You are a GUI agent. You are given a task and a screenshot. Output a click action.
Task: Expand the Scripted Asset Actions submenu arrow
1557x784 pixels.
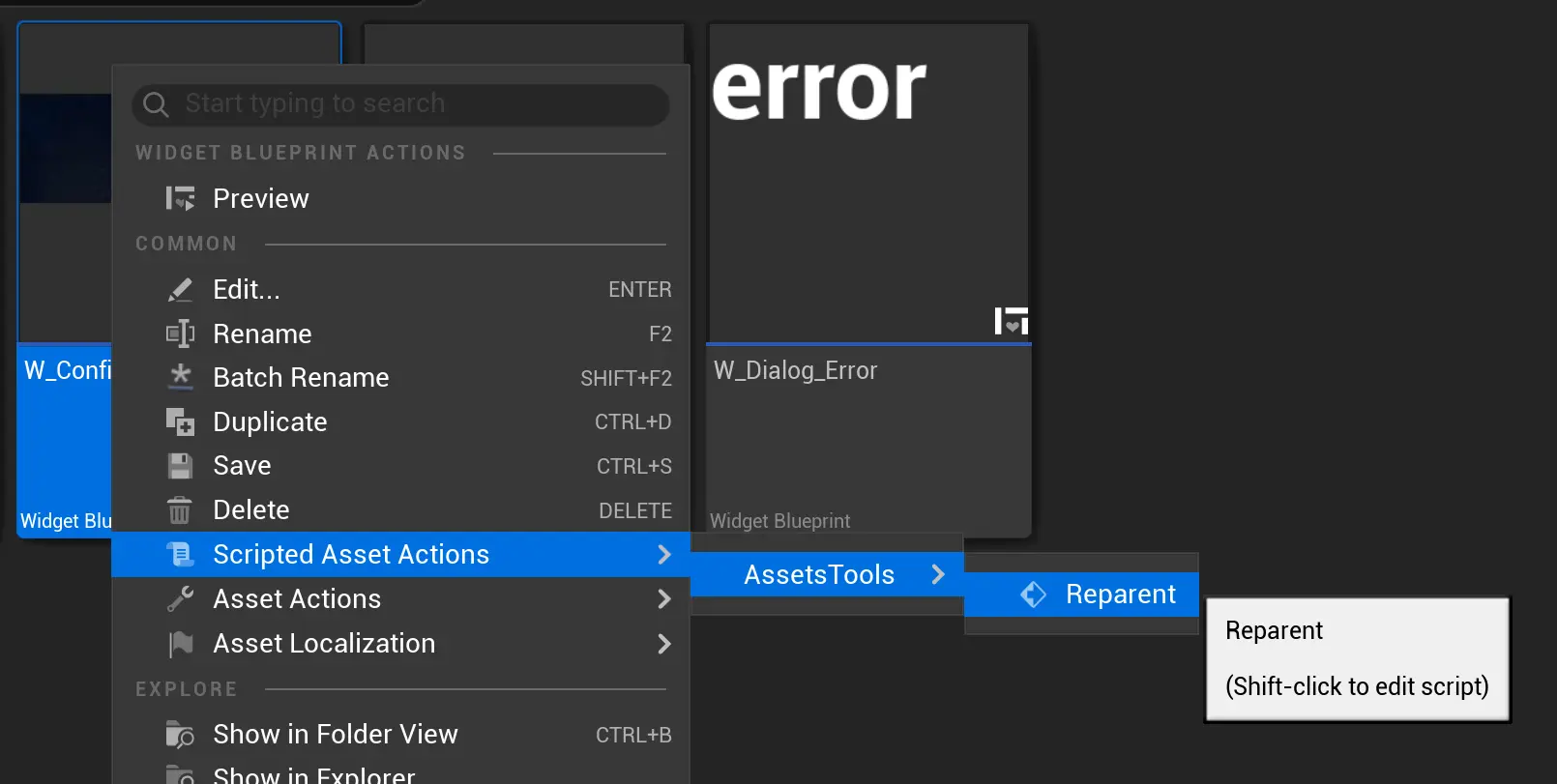663,555
